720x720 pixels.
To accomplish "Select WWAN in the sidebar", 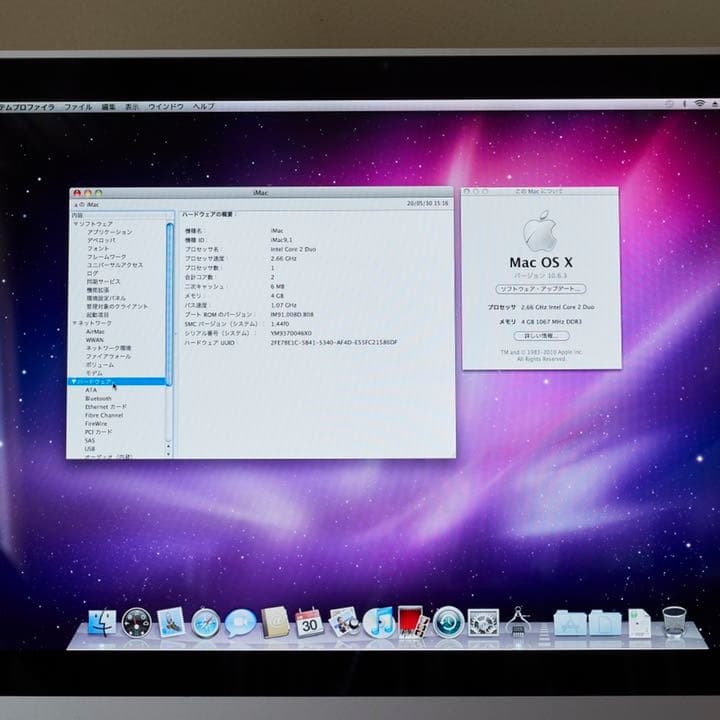I will 95,340.
